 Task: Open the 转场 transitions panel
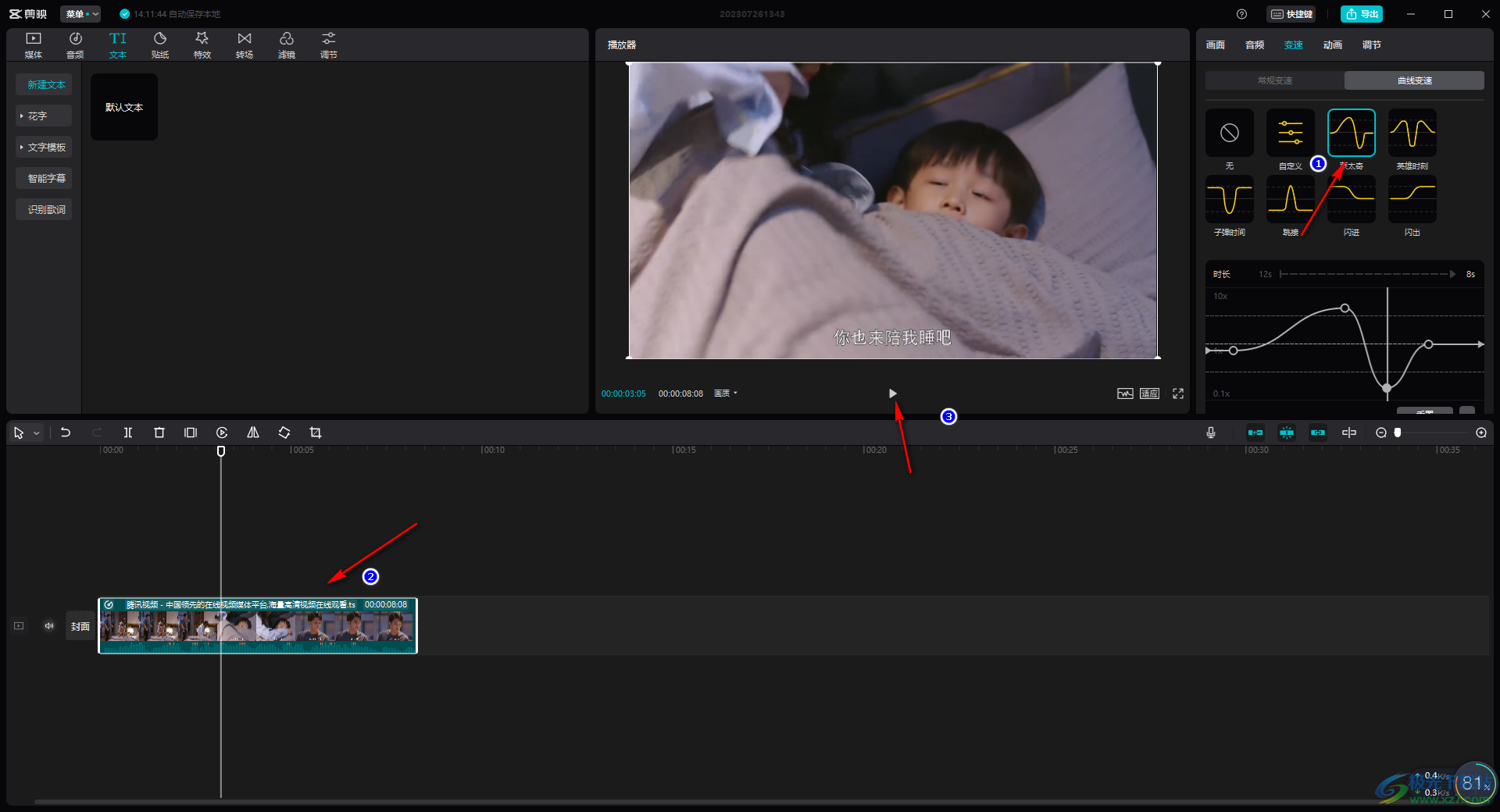245,45
